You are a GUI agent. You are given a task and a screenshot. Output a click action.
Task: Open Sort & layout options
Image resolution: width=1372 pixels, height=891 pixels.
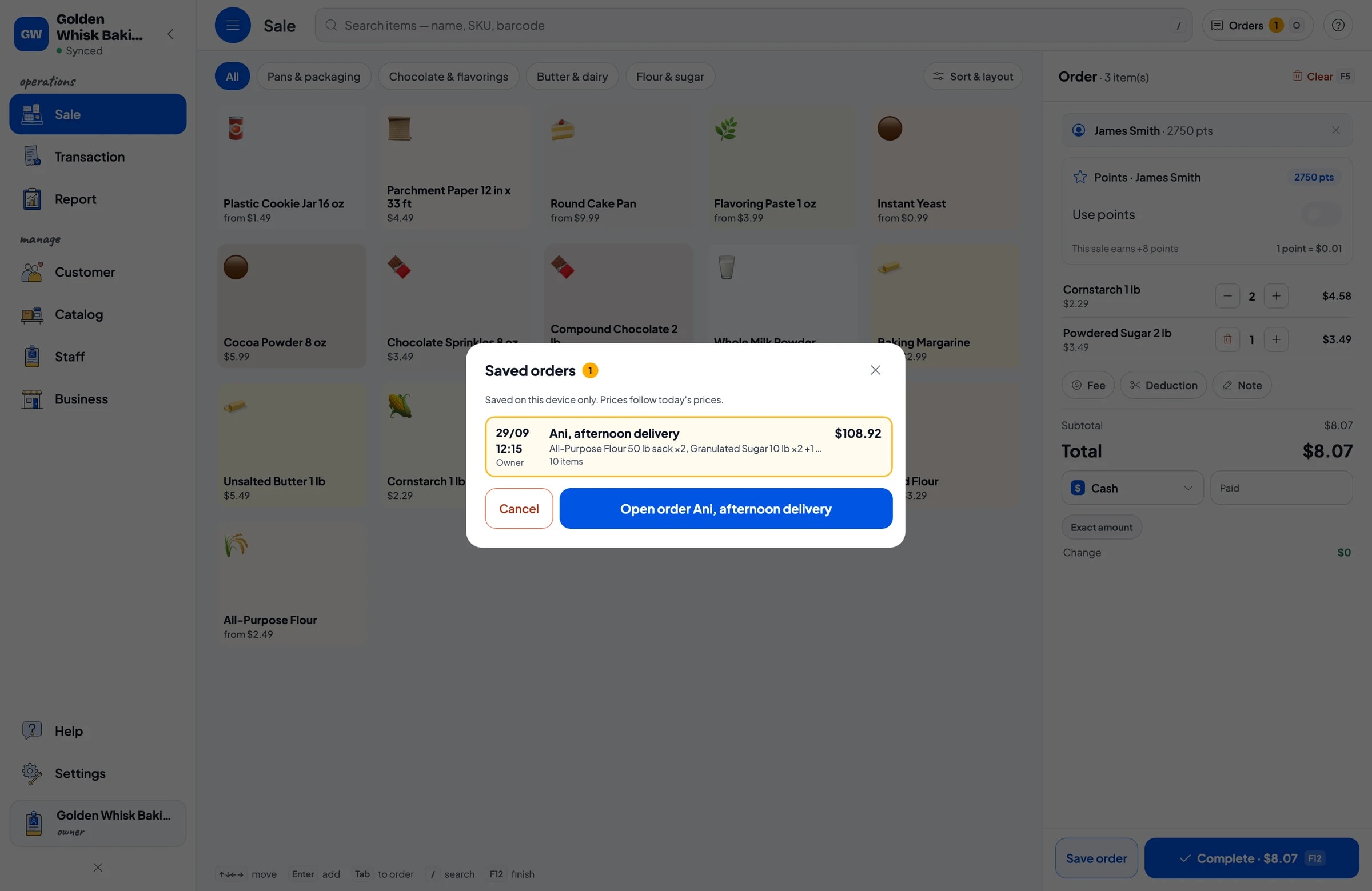(972, 76)
